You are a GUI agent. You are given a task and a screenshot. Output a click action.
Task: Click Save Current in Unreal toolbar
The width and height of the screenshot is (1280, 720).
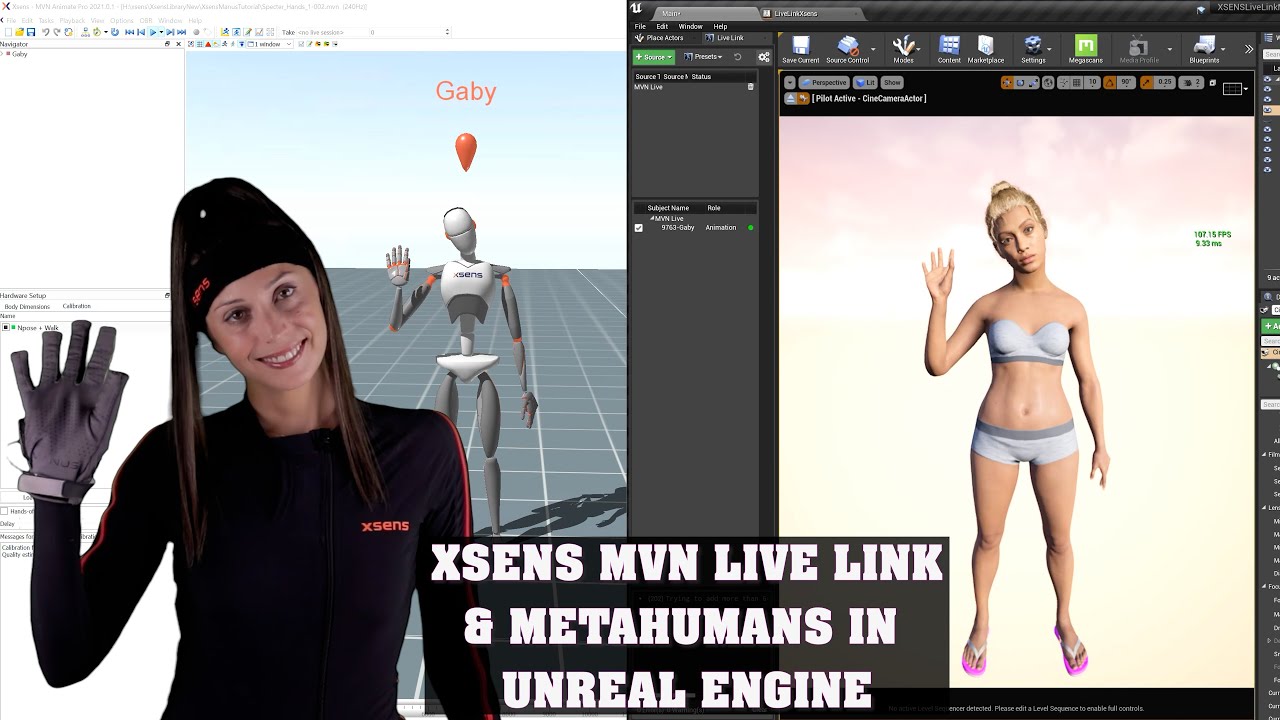[800, 49]
